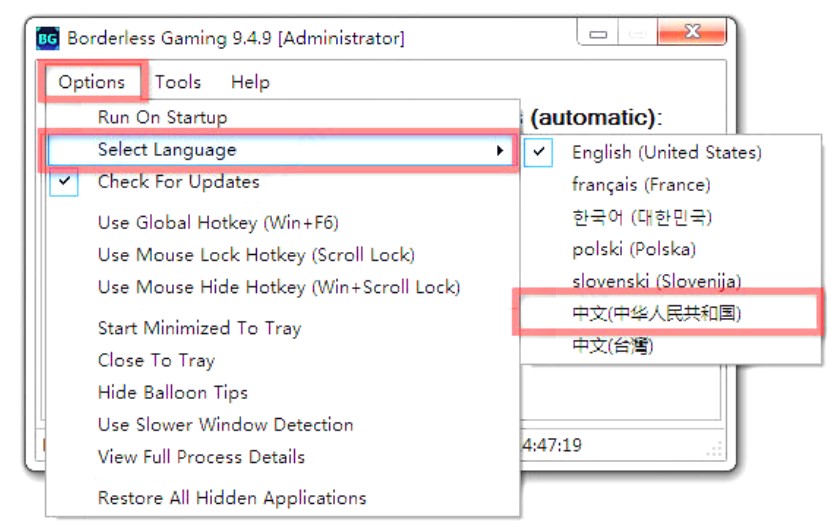Select polski (Polska) language
Image resolution: width=831 pixels, height=527 pixels.
coord(634,249)
